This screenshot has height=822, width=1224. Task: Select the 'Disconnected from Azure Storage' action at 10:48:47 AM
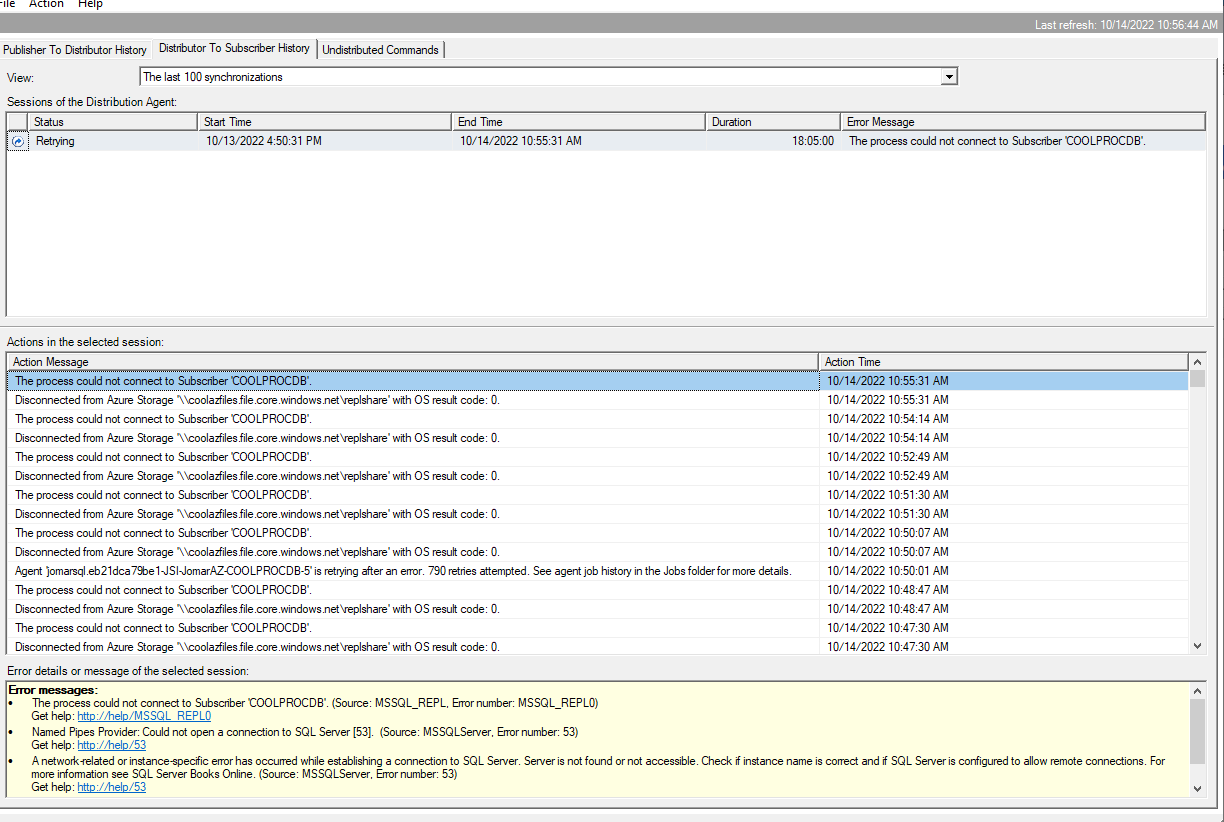coord(598,609)
